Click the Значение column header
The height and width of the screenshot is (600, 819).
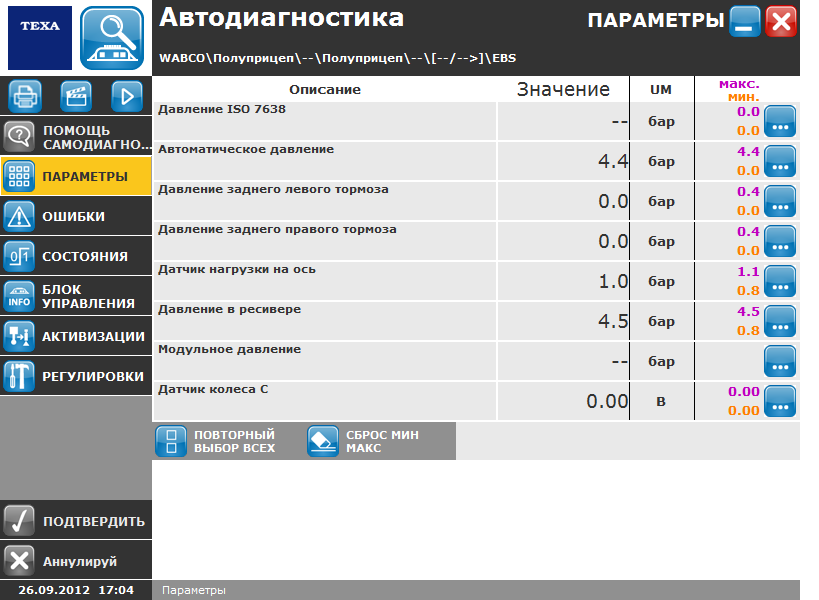point(563,89)
